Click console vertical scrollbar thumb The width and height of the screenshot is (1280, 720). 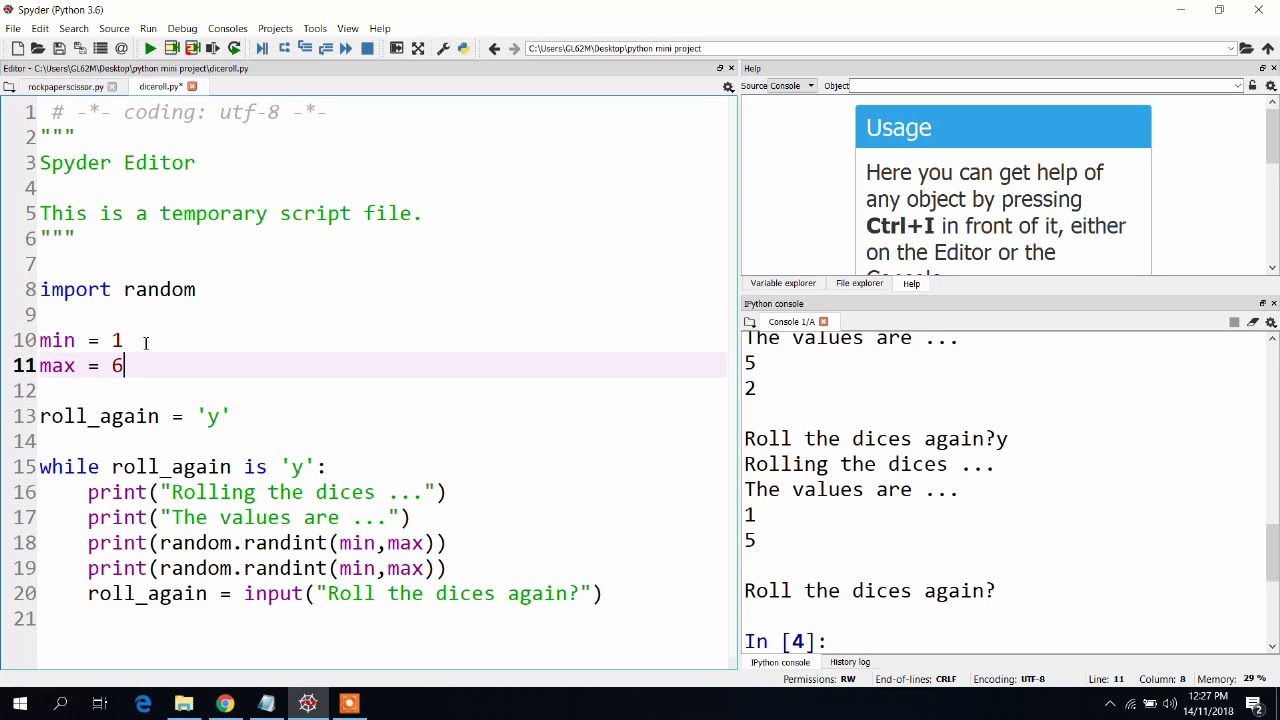pos(1272,552)
